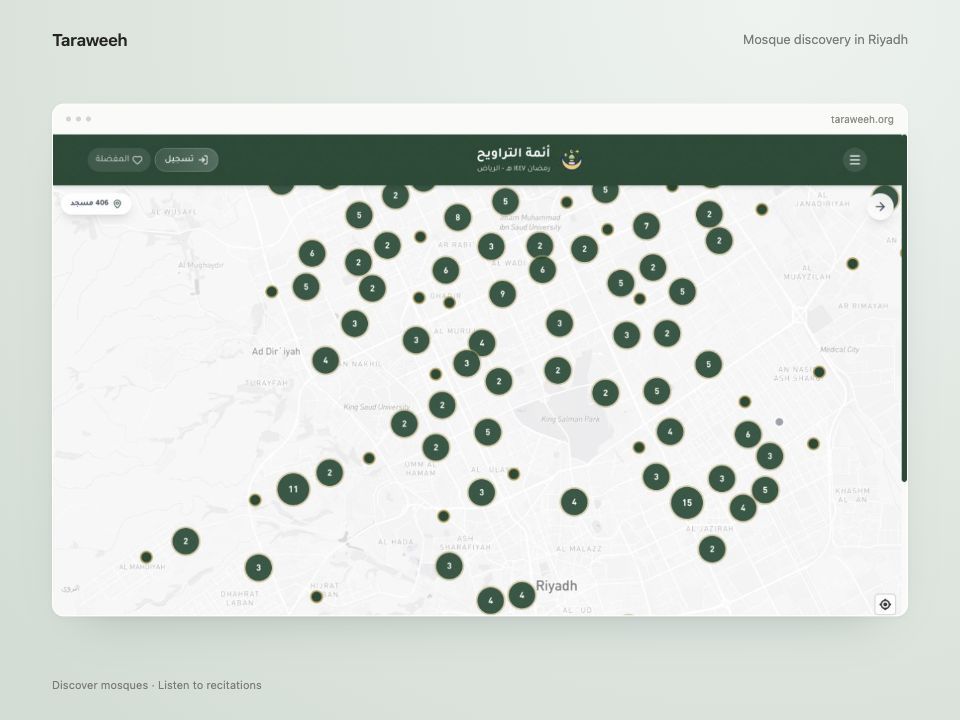
Task: Click the تسجيل sign-in button
Action: click(x=186, y=160)
